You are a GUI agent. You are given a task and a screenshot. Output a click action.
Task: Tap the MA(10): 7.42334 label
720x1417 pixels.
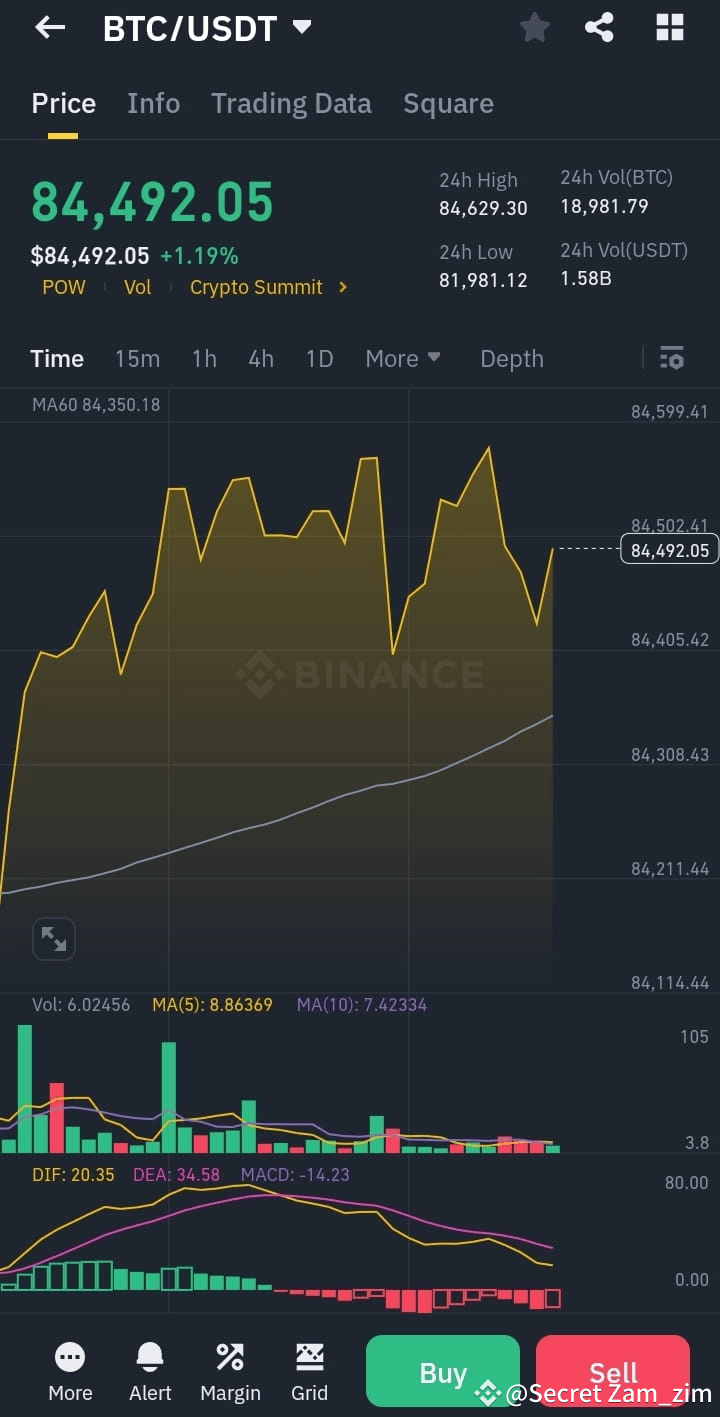click(362, 1005)
